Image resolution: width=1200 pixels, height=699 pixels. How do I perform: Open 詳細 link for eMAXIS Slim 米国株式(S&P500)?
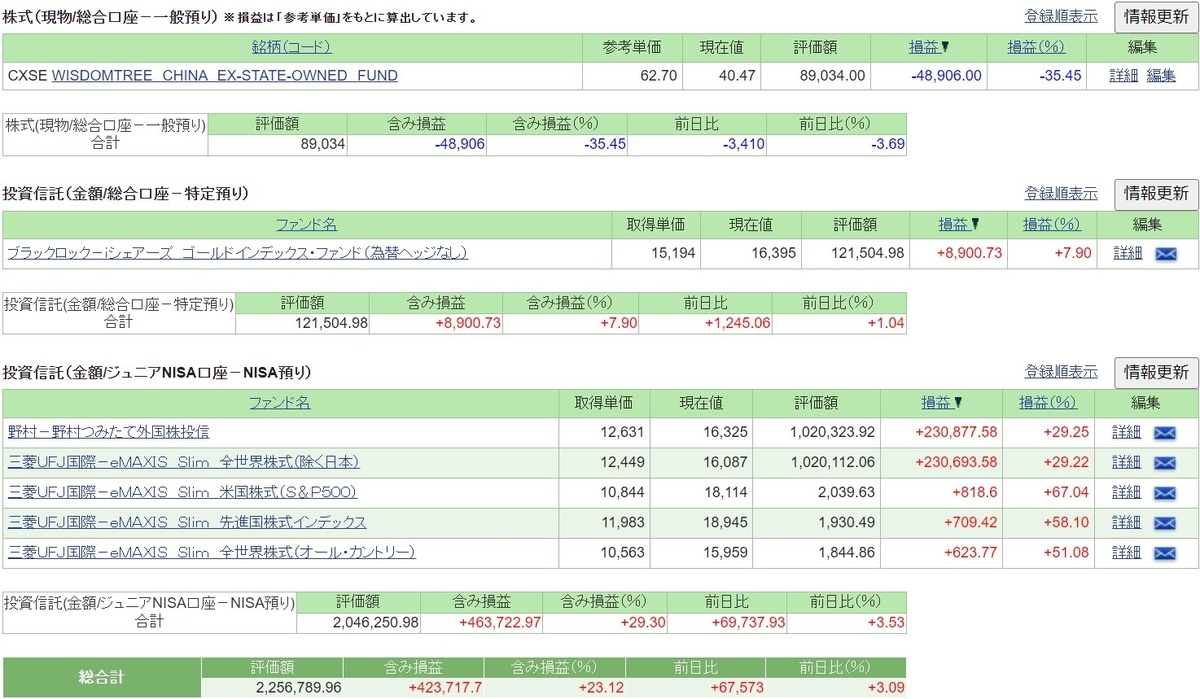tap(1127, 493)
